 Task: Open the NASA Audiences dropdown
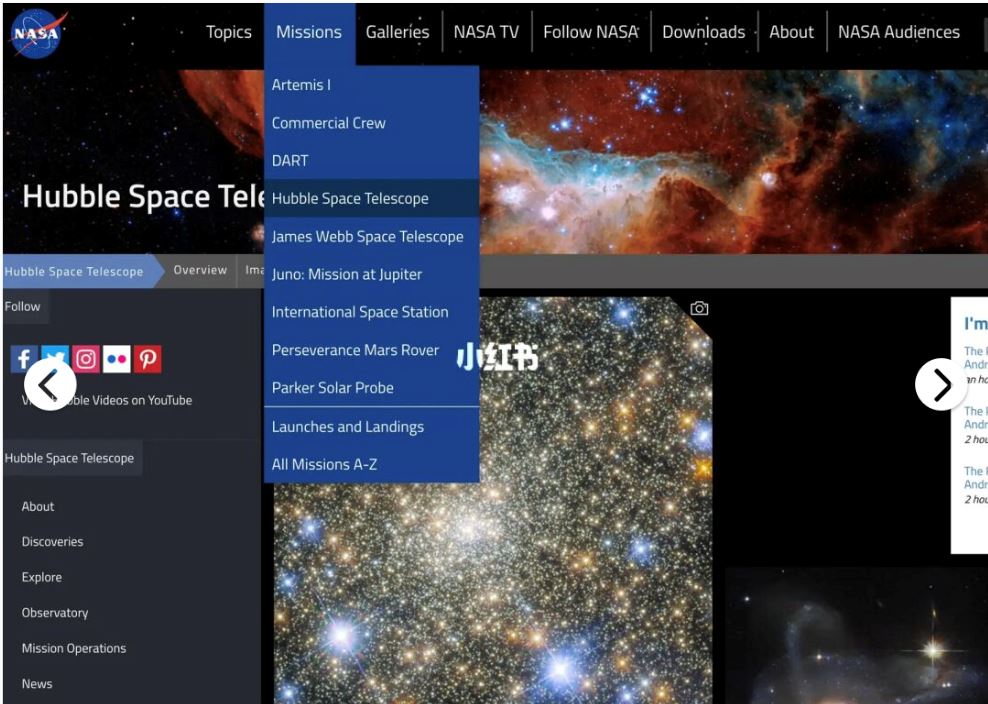898,32
